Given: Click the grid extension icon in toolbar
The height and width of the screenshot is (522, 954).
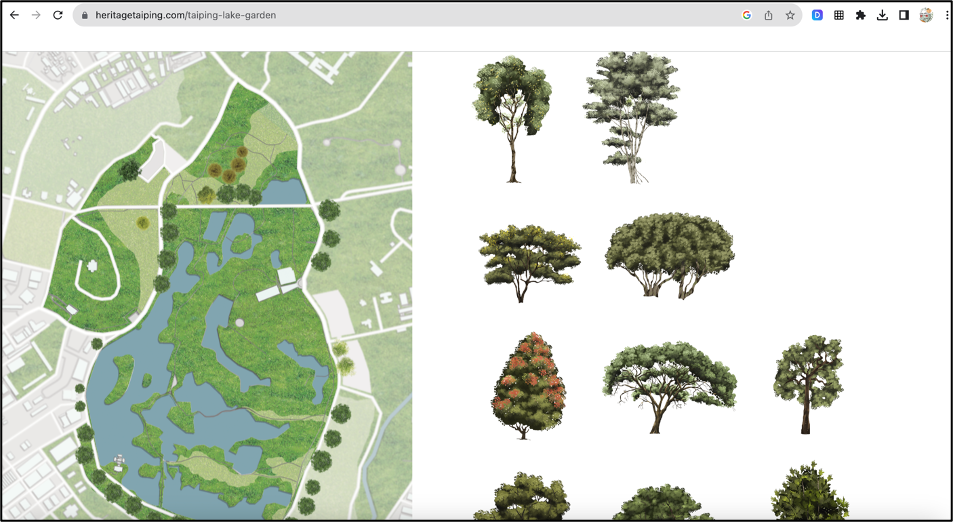Looking at the screenshot, I should (x=839, y=16).
